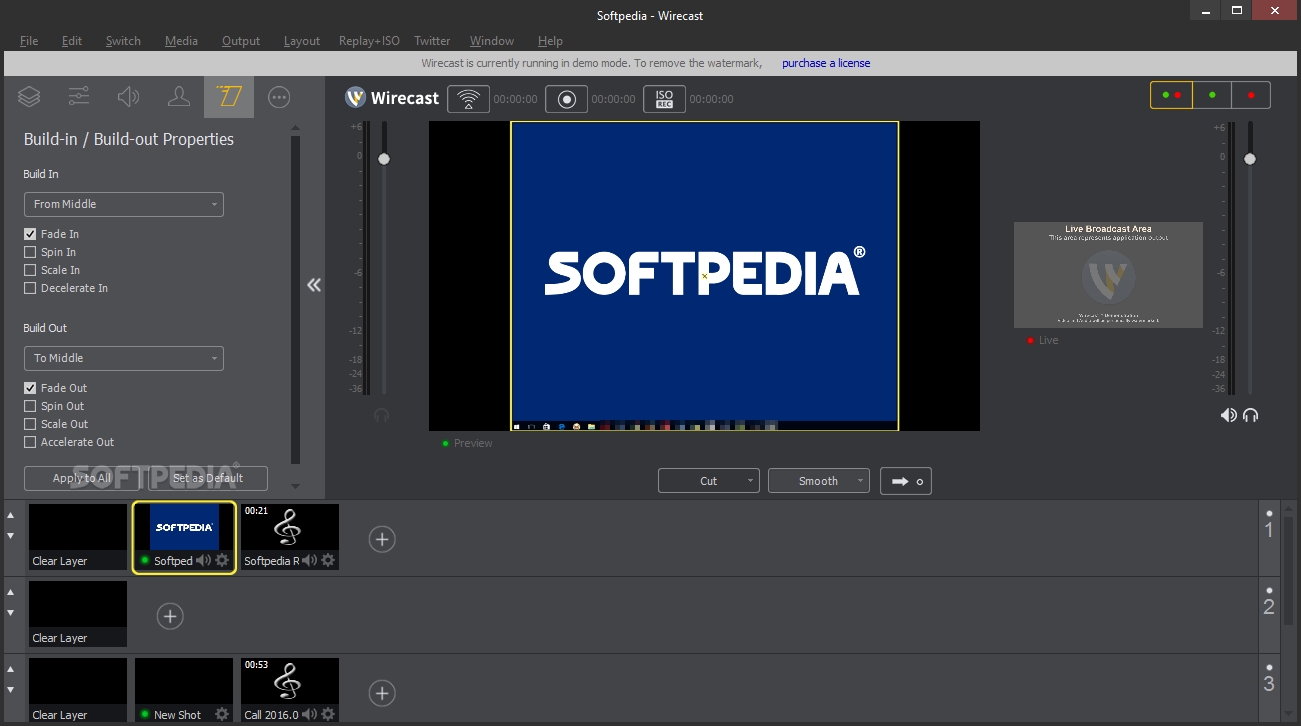Select the preview-only green dot layout
Screen dimensions: 1301x726
tap(1212, 95)
